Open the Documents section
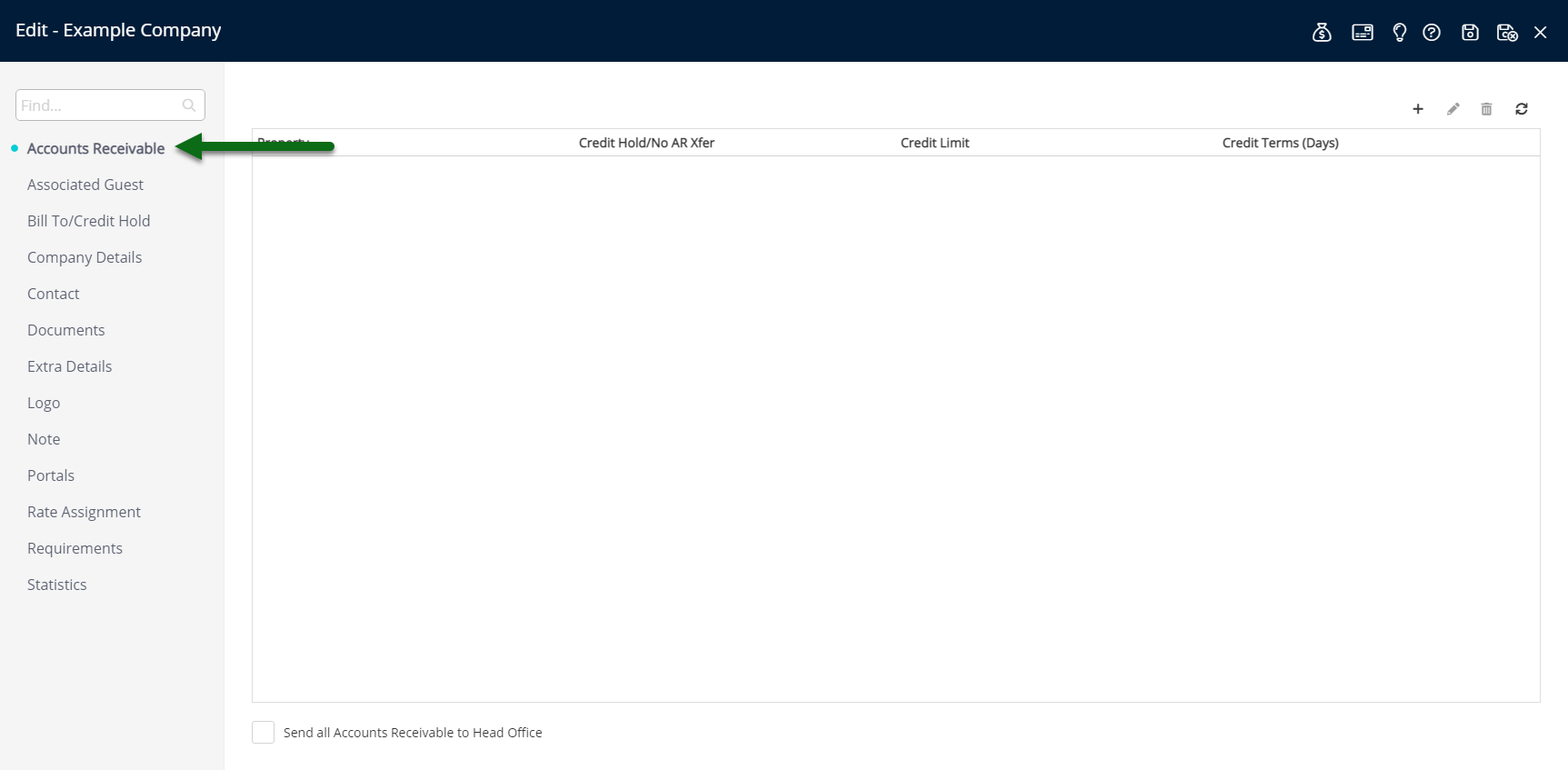Image resolution: width=1568 pixels, height=770 pixels. (66, 330)
